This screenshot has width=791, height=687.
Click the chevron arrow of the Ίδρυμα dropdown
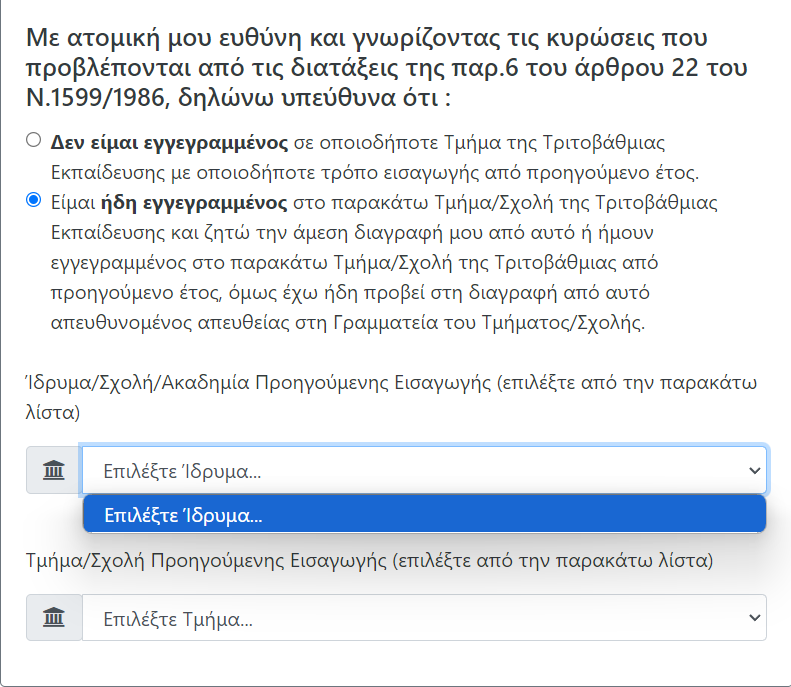coord(754,470)
